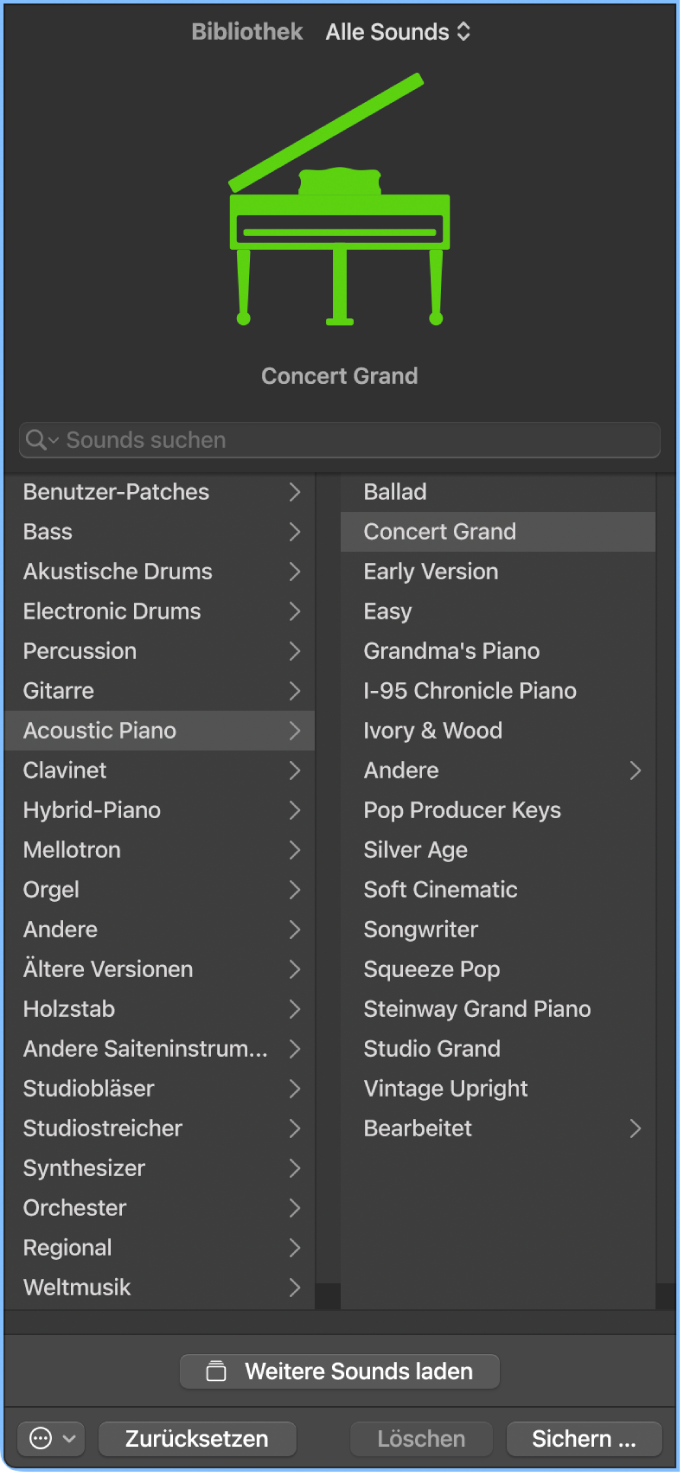Screen dimensions: 681x1474
Task: Open the ellipsis action menu icon
Action: 40,1439
